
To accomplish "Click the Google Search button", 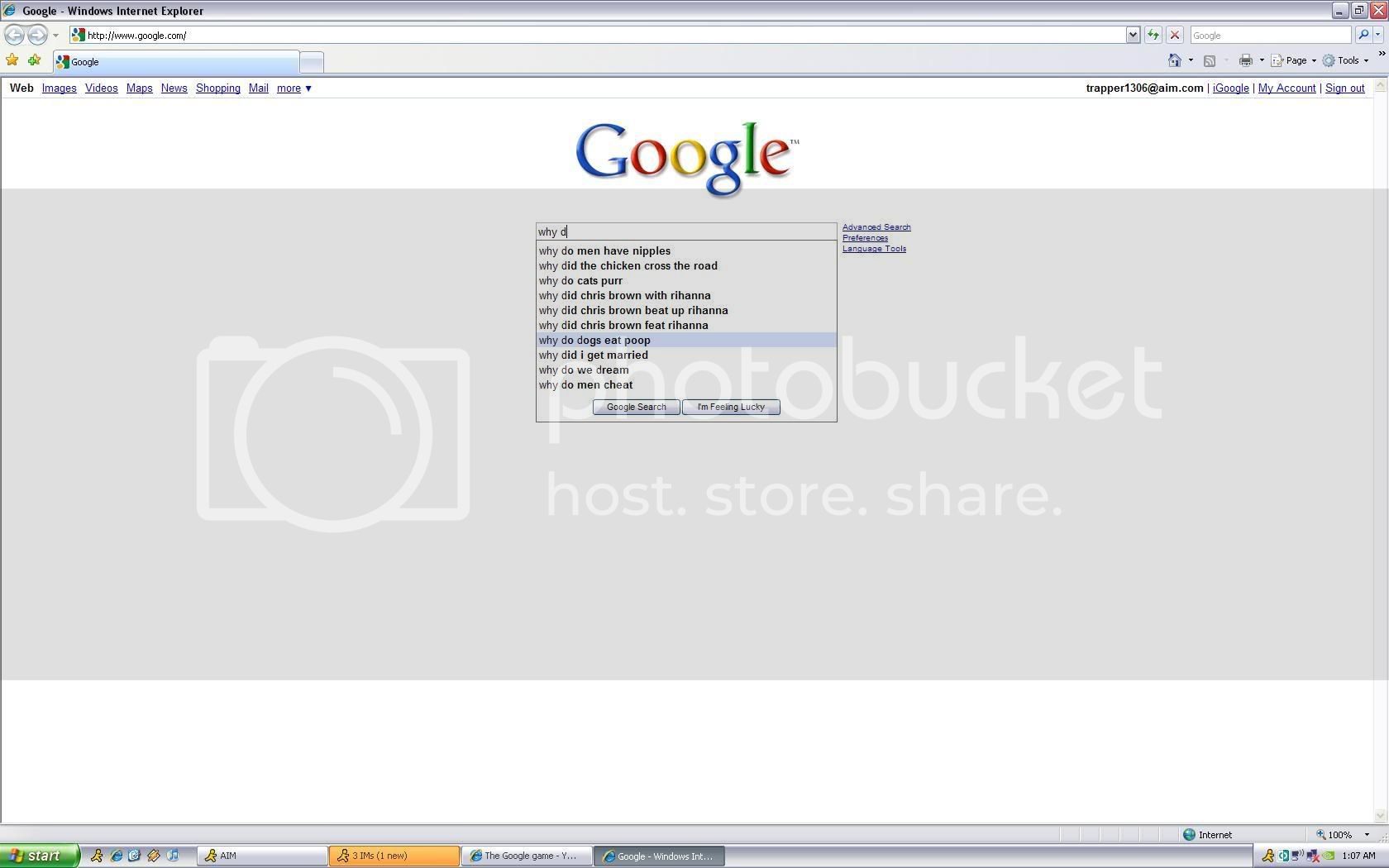I will click(636, 407).
